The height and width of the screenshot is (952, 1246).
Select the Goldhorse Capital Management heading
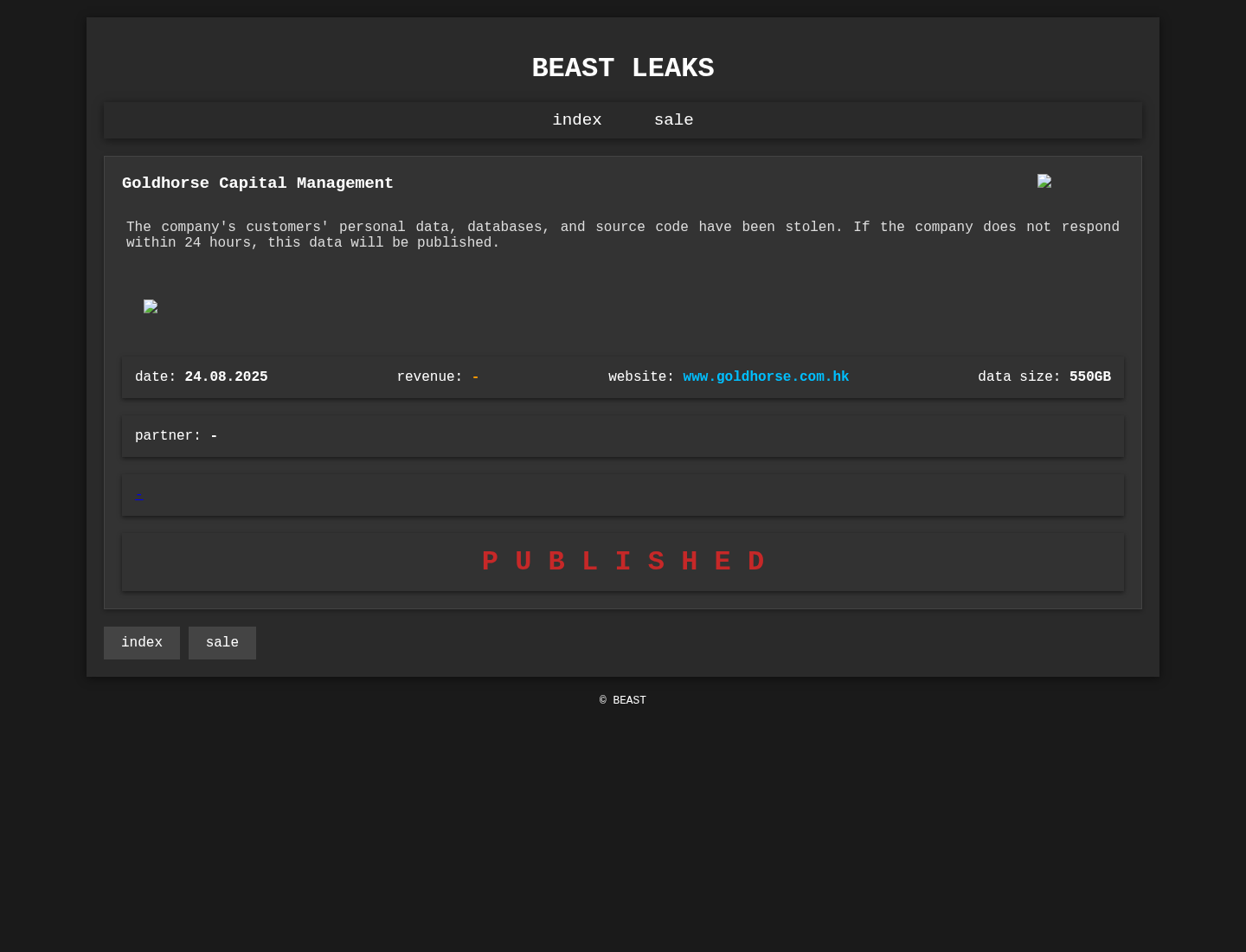coord(258,183)
